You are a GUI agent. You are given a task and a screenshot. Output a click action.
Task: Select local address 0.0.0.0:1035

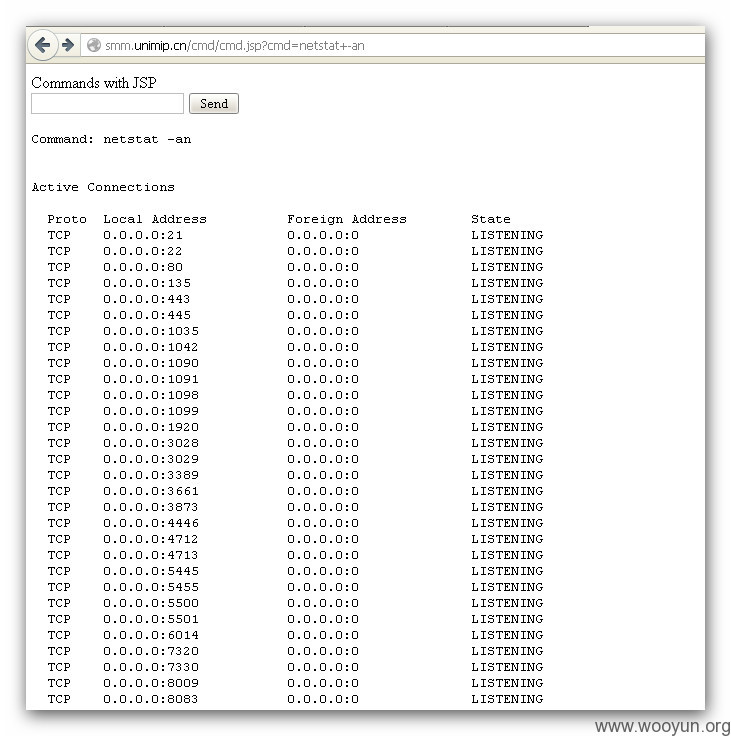[x=151, y=331]
